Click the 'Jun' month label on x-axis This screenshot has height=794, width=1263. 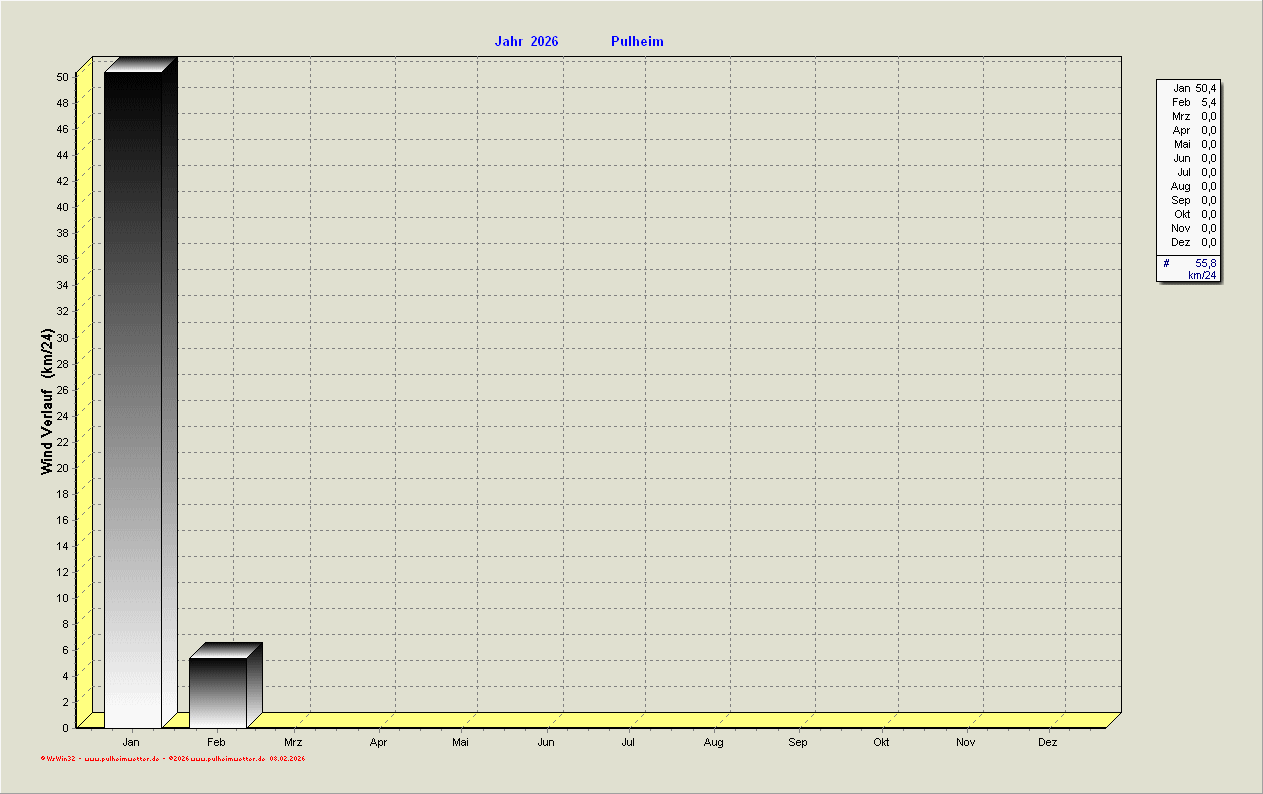click(546, 743)
